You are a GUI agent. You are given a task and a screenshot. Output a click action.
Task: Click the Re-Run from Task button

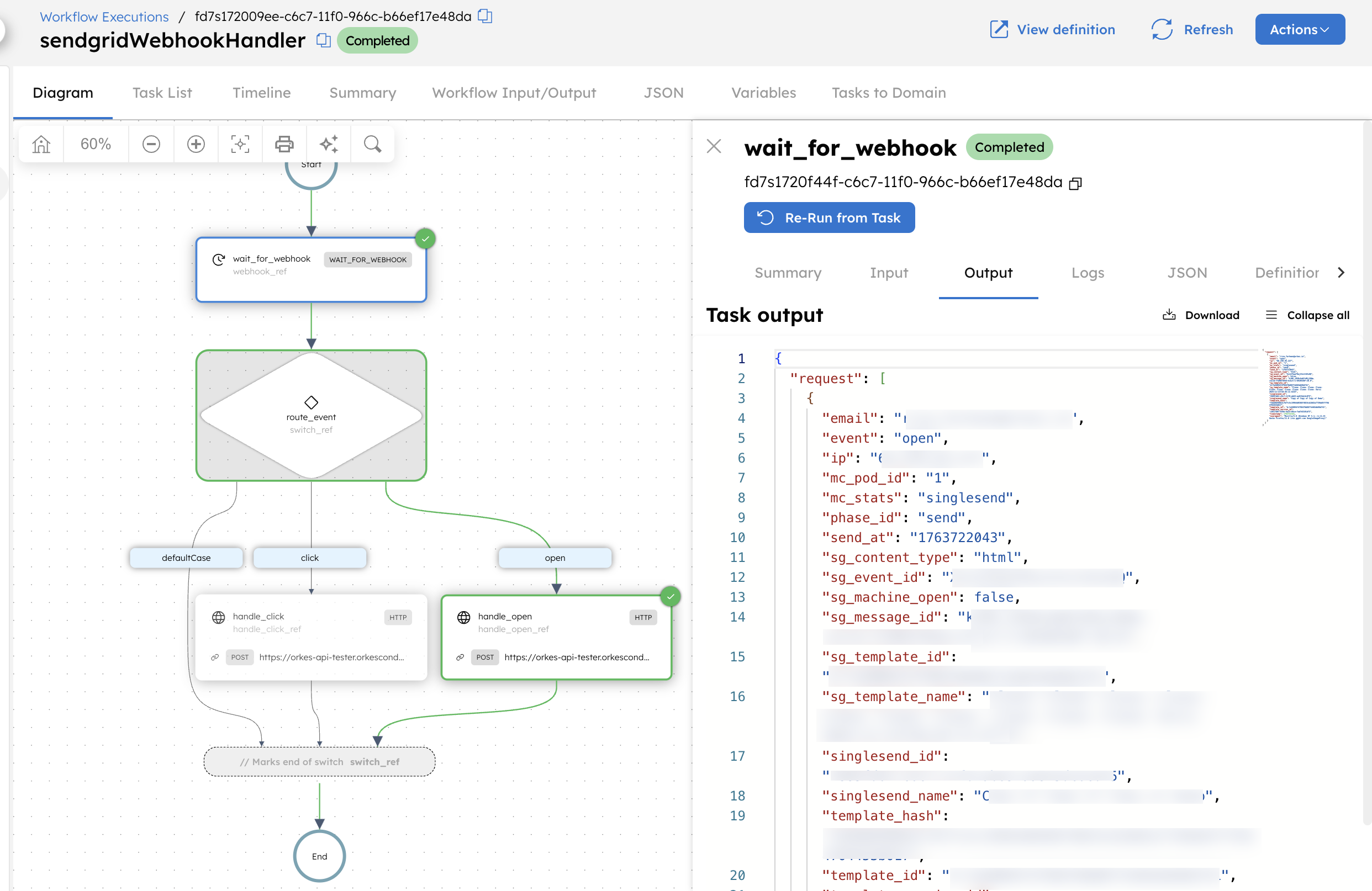829,218
